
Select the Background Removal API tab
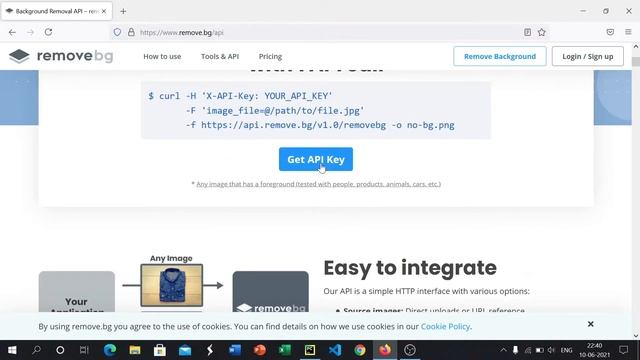[x=56, y=11]
